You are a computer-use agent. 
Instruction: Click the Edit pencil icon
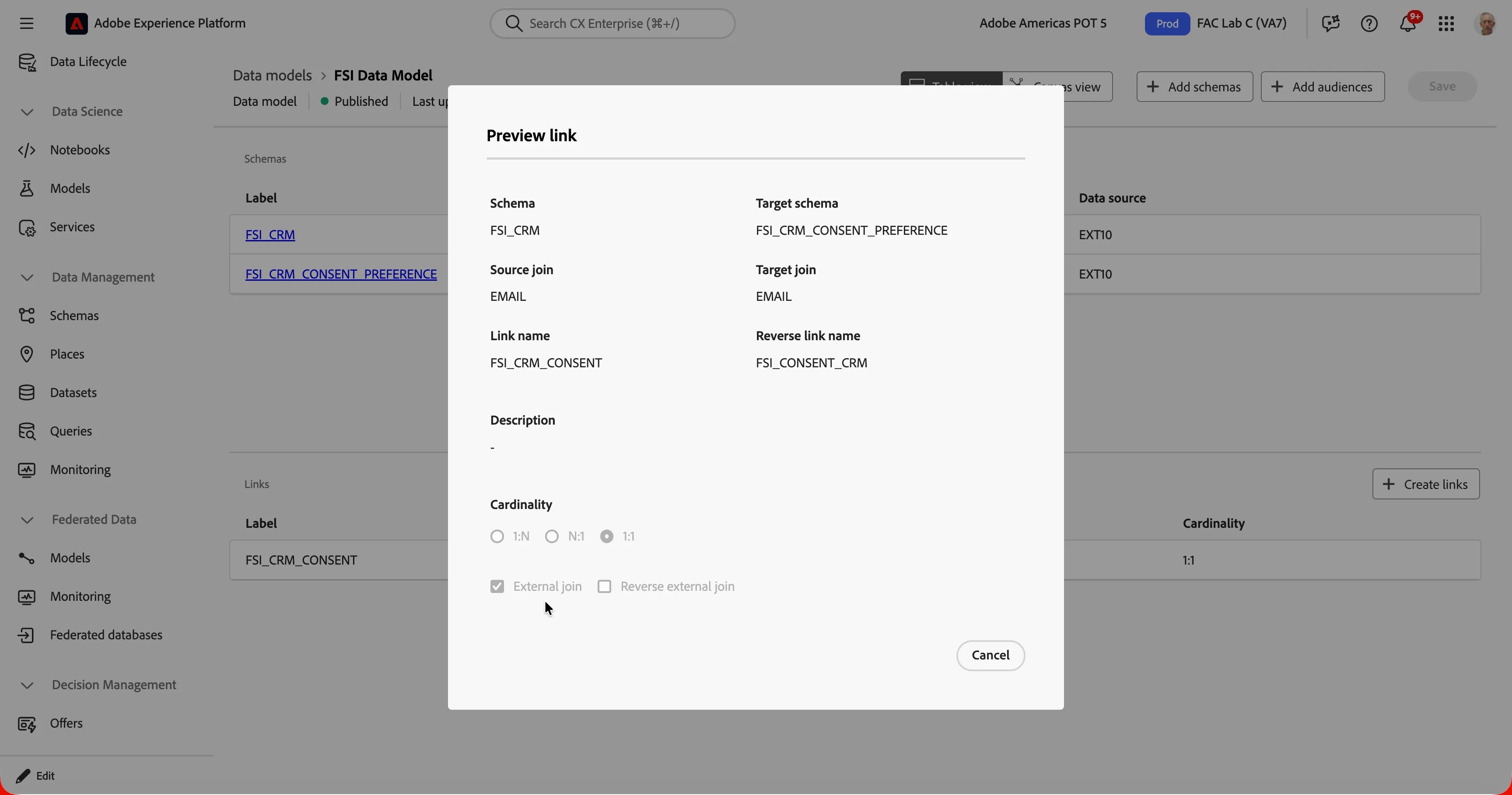coord(23,776)
